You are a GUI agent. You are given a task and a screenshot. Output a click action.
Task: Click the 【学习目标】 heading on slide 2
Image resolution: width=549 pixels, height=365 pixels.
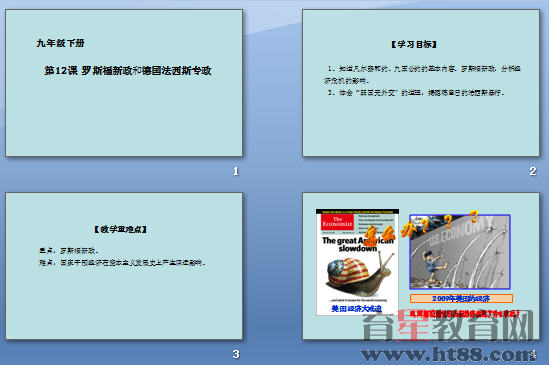click(x=414, y=44)
